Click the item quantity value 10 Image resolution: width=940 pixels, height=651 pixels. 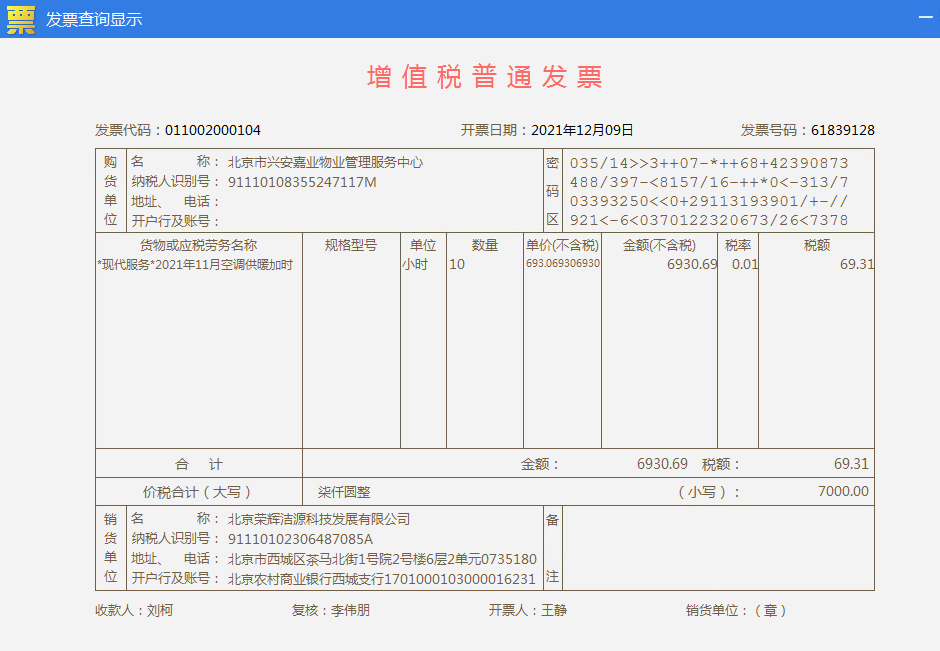pyautogui.click(x=457, y=264)
